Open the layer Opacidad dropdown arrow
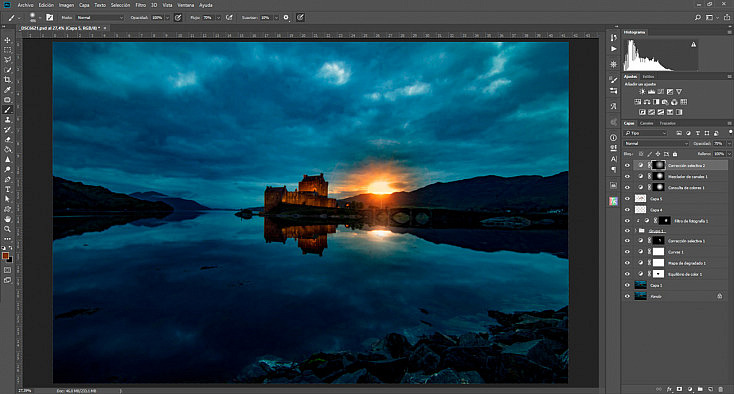The height and width of the screenshot is (394, 734). pos(729,144)
